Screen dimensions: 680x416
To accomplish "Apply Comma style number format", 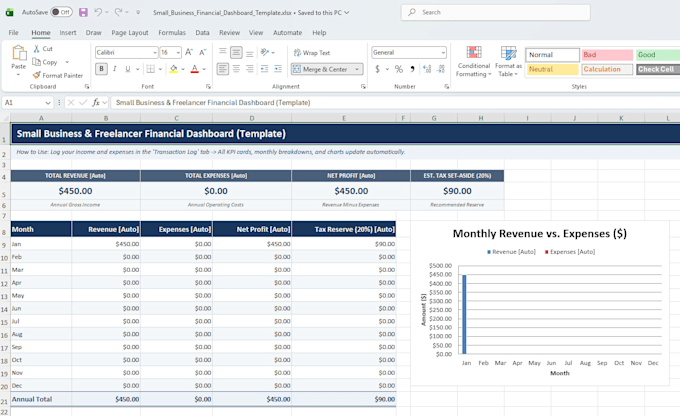I will (x=412, y=69).
